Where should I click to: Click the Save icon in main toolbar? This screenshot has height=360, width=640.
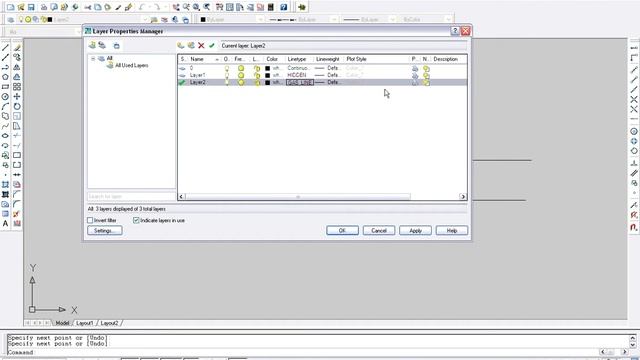(31, 7)
